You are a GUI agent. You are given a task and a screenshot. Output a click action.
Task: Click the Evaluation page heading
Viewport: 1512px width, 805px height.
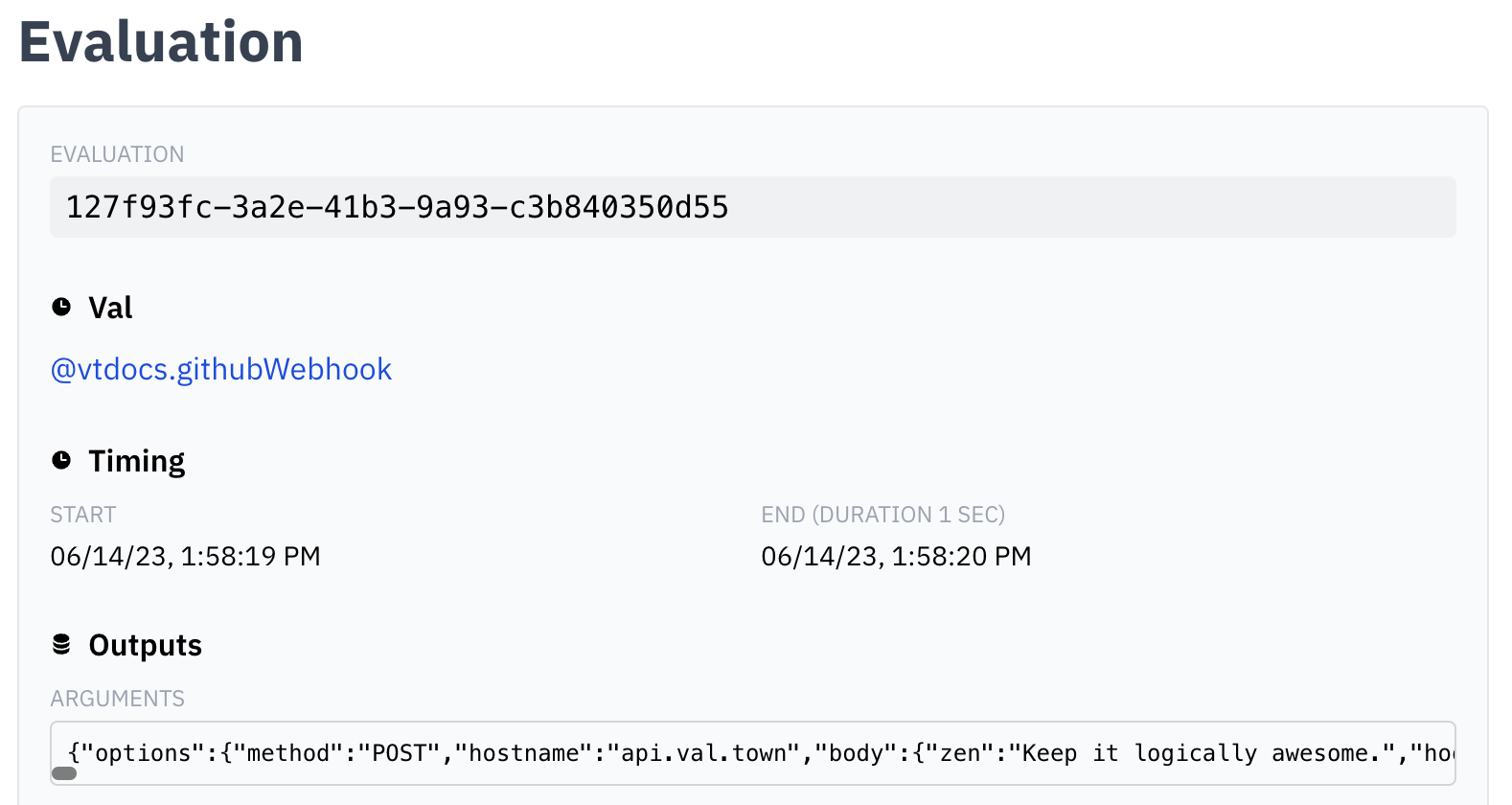point(161,42)
